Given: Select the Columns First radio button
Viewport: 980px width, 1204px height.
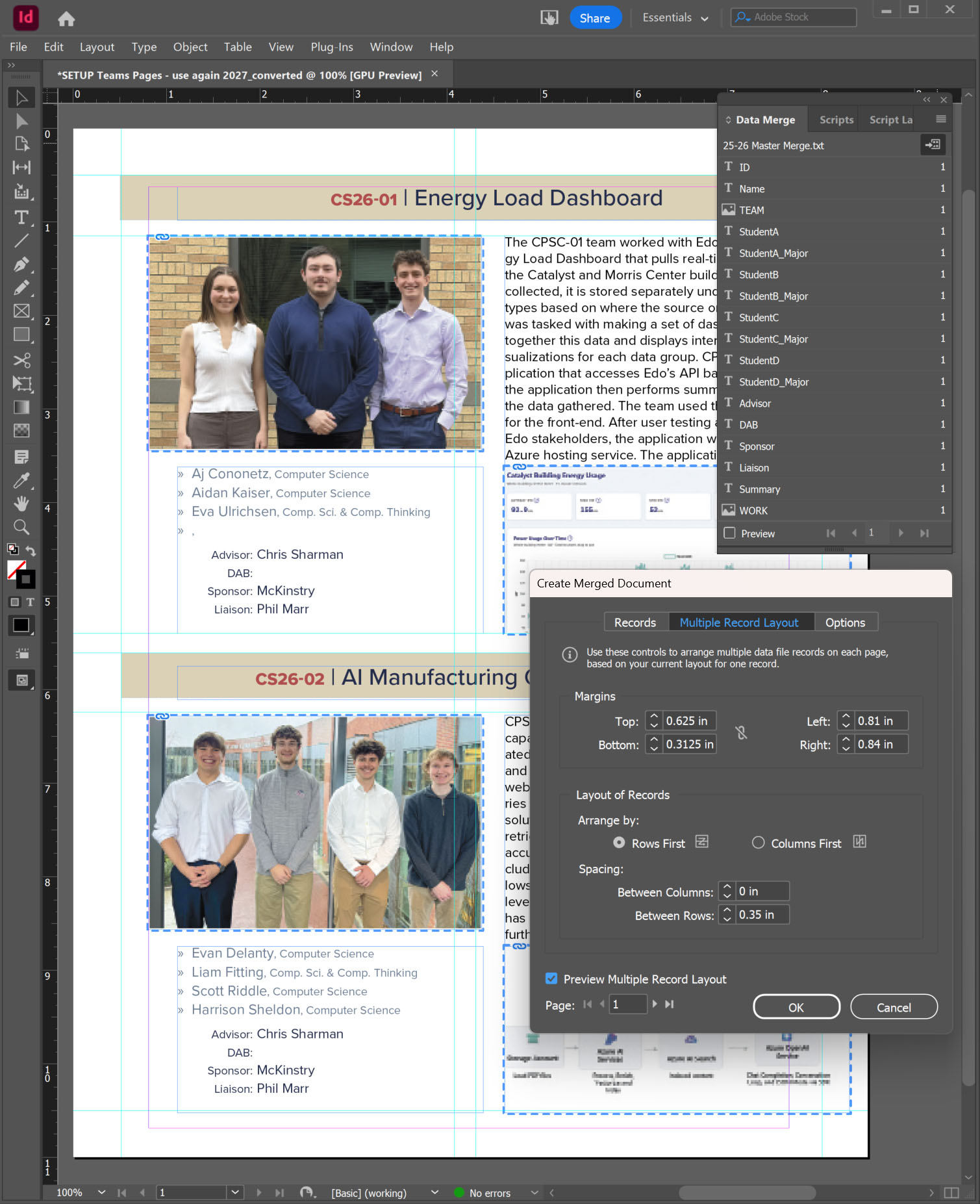Looking at the screenshot, I should (758, 843).
